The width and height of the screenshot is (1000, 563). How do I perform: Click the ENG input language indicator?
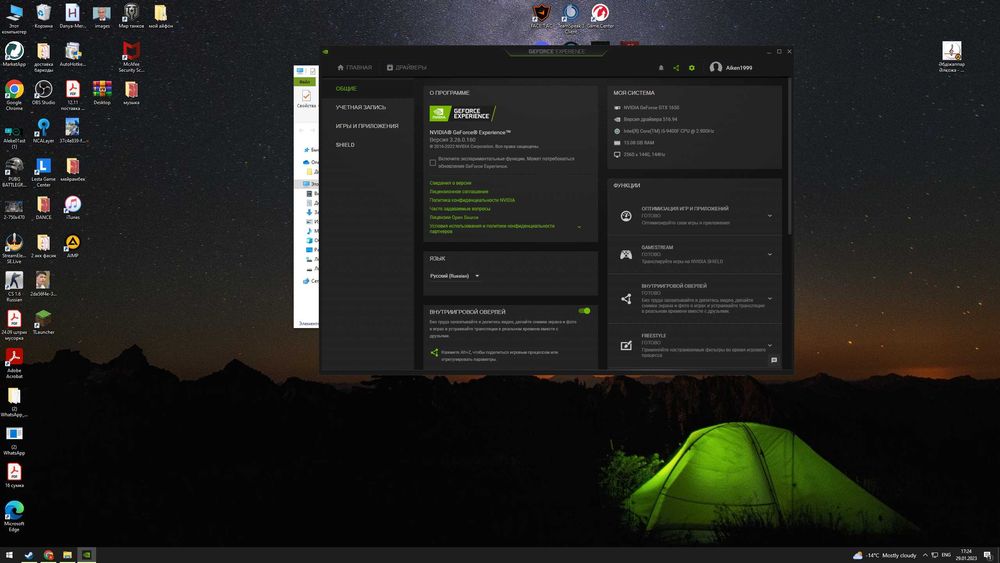946,555
